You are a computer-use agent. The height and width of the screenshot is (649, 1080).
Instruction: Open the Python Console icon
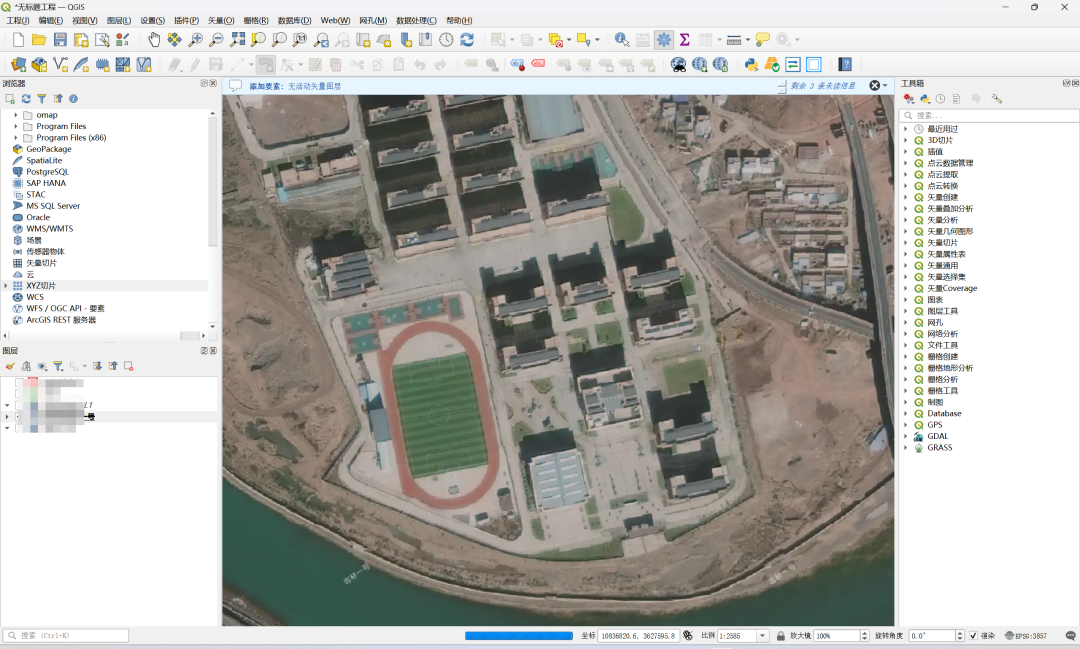click(x=751, y=65)
